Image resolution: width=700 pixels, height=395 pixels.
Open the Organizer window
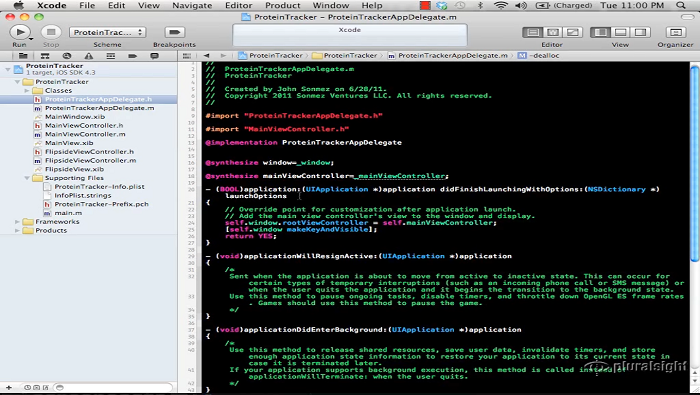(x=676, y=32)
